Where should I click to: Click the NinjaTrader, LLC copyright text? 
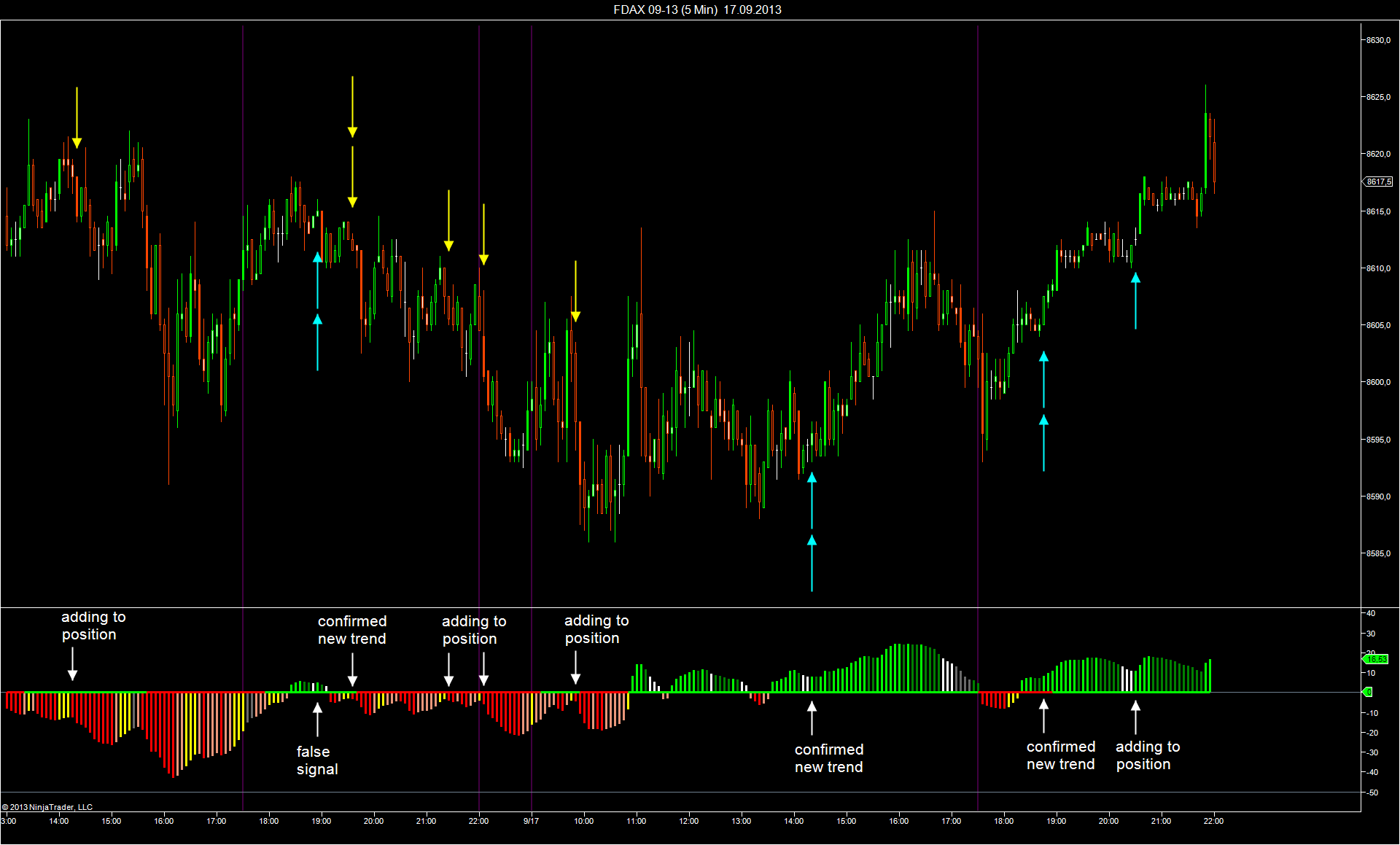point(47,807)
